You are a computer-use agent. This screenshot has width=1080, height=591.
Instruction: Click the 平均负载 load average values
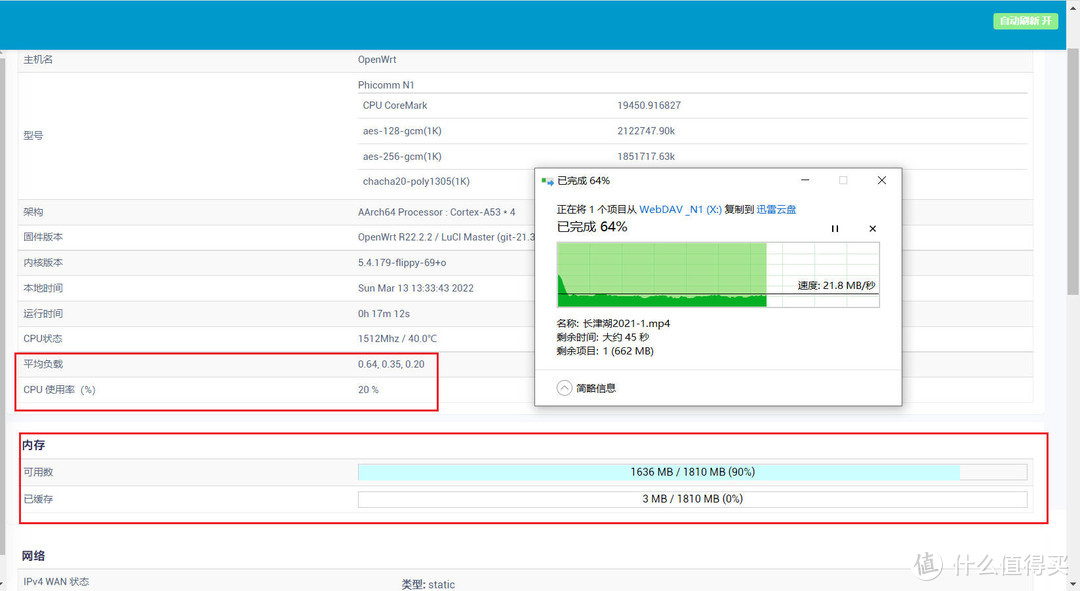391,364
